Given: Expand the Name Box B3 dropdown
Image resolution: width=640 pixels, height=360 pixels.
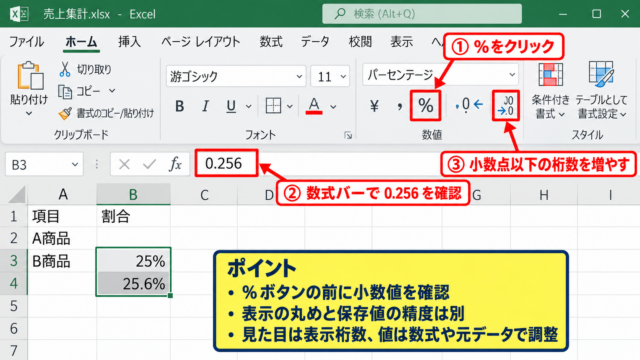Looking at the screenshot, I should (75, 164).
